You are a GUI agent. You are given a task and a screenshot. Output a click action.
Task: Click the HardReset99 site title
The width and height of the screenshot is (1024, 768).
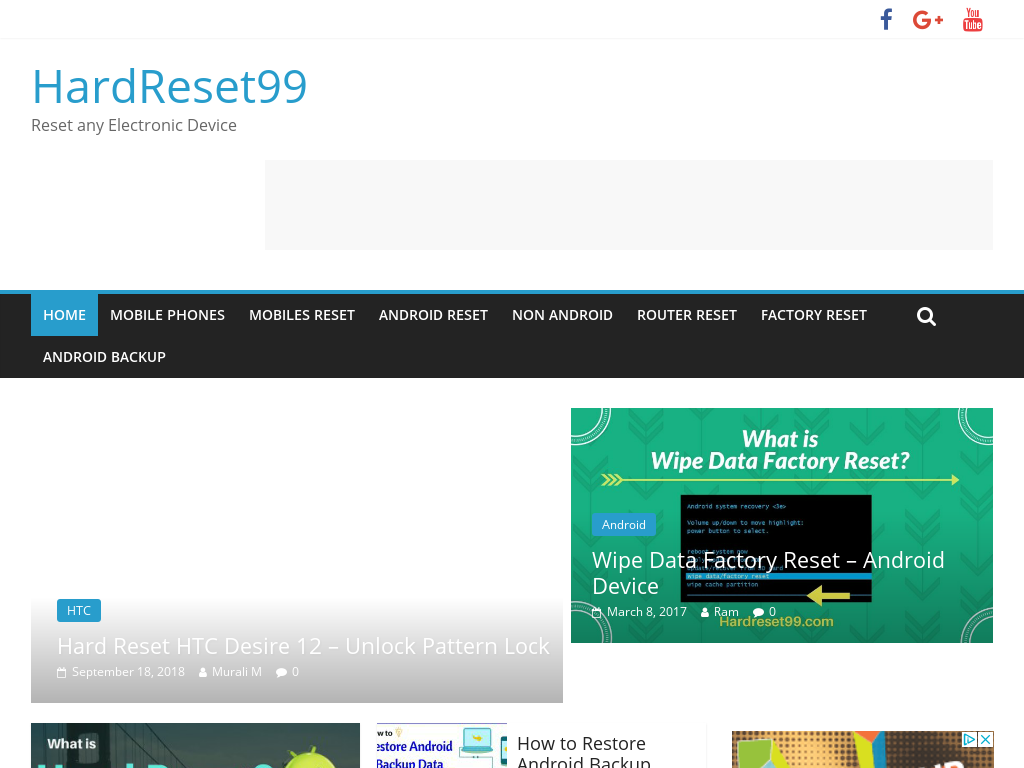169,86
